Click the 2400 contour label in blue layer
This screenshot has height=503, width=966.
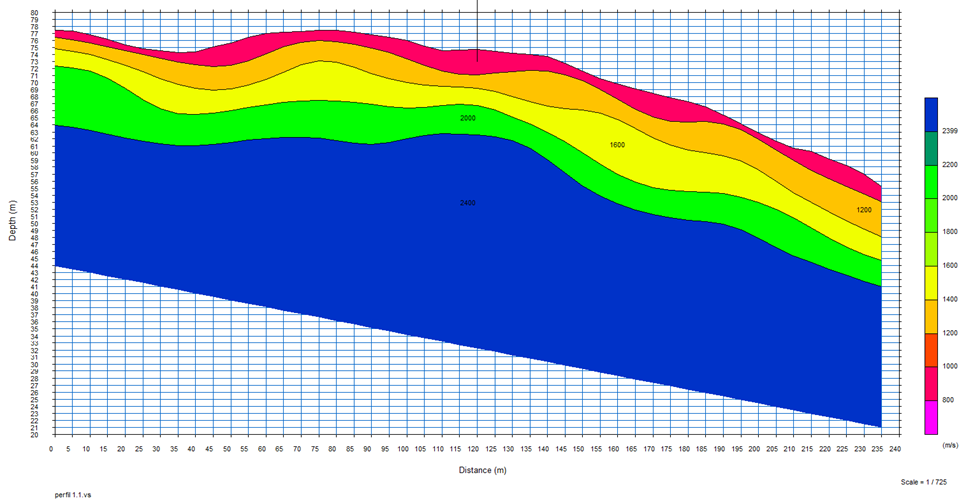tap(468, 203)
